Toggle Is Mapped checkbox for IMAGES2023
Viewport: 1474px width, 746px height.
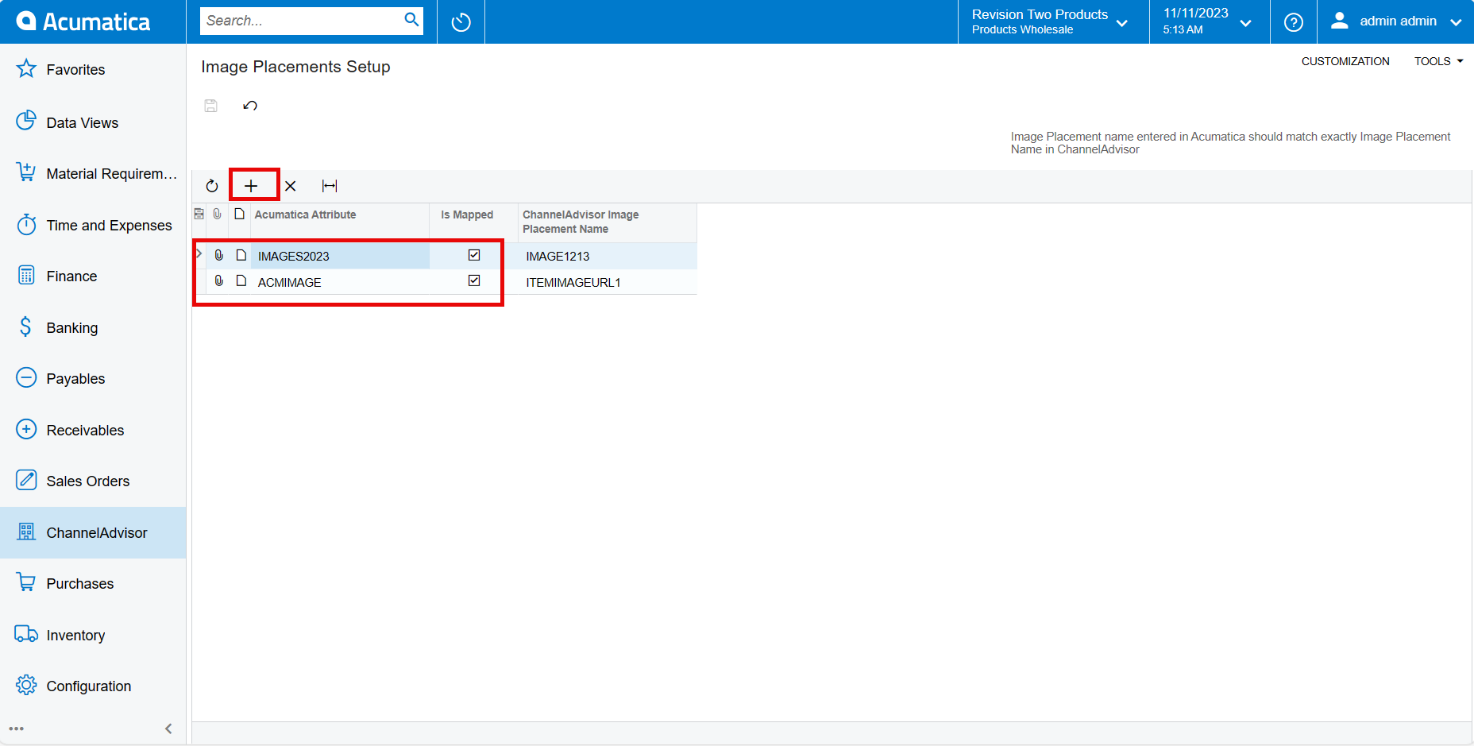tap(474, 255)
